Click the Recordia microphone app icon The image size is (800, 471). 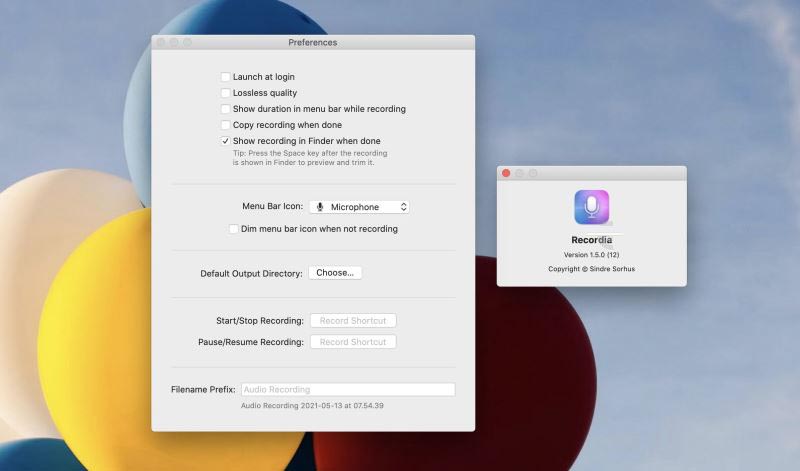click(x=592, y=207)
